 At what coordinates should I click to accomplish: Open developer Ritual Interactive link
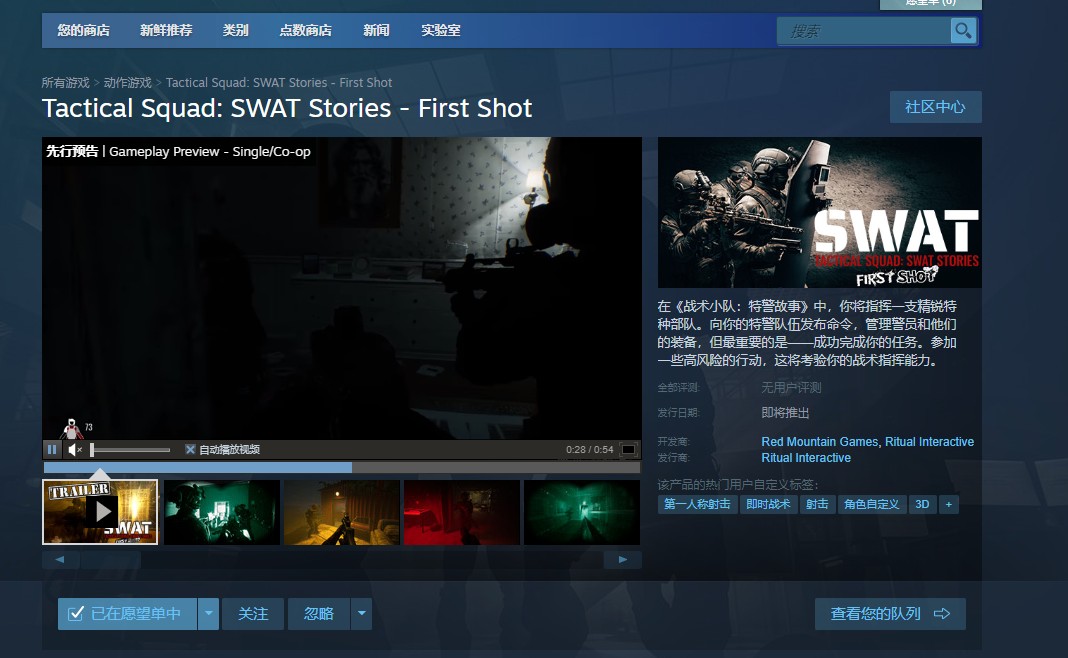pos(930,441)
